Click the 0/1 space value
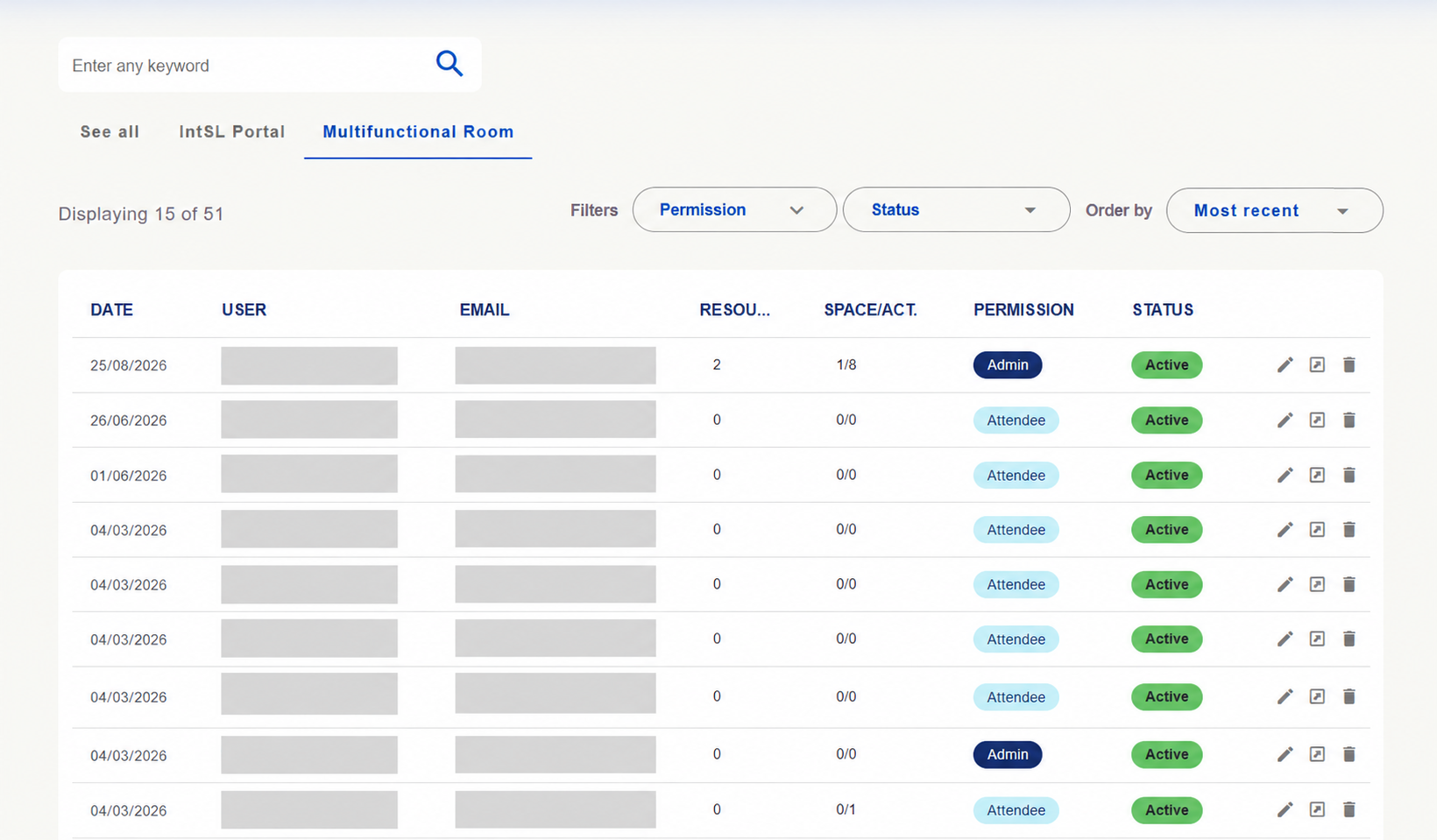Viewport: 1437px width, 840px height. pos(846,809)
